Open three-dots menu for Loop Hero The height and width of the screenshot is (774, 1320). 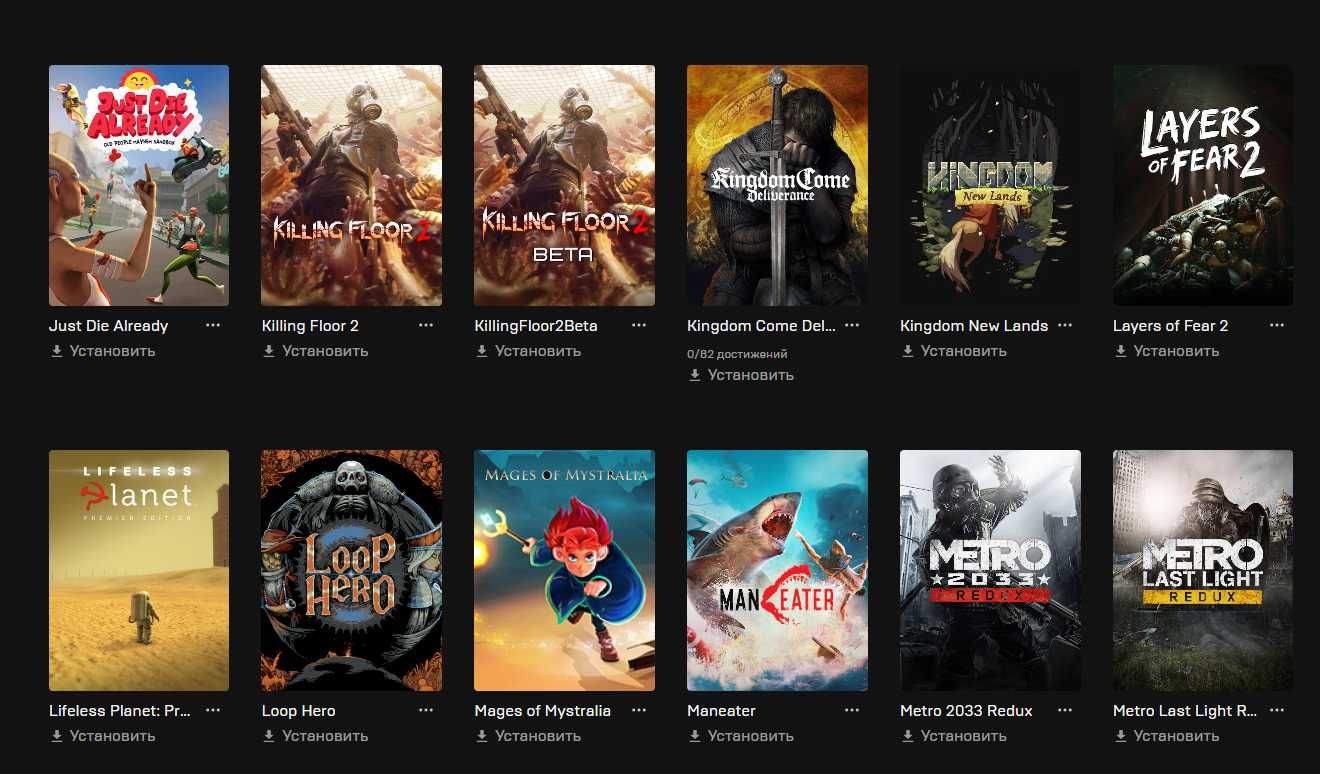click(426, 710)
